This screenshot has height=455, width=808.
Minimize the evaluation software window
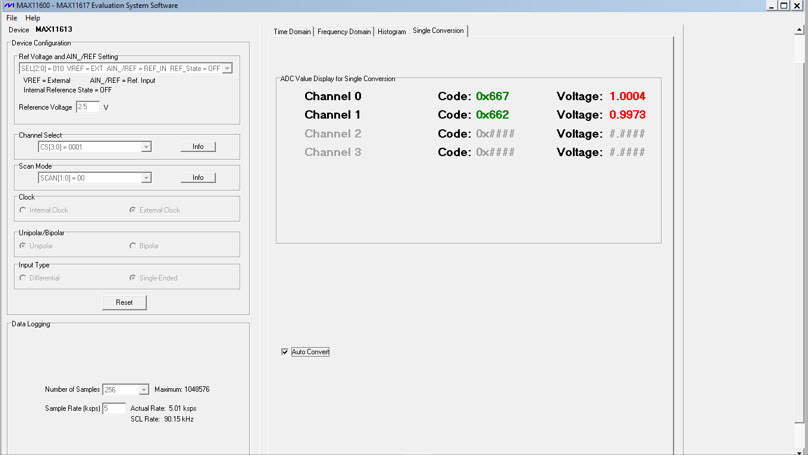(x=771, y=6)
